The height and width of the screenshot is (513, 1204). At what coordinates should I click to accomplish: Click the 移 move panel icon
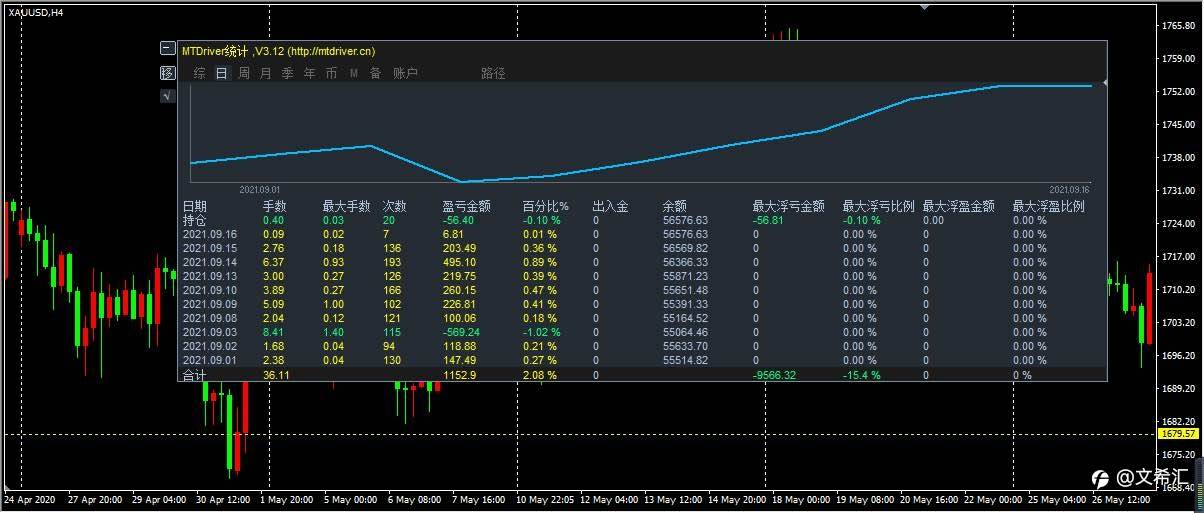pyautogui.click(x=167, y=73)
